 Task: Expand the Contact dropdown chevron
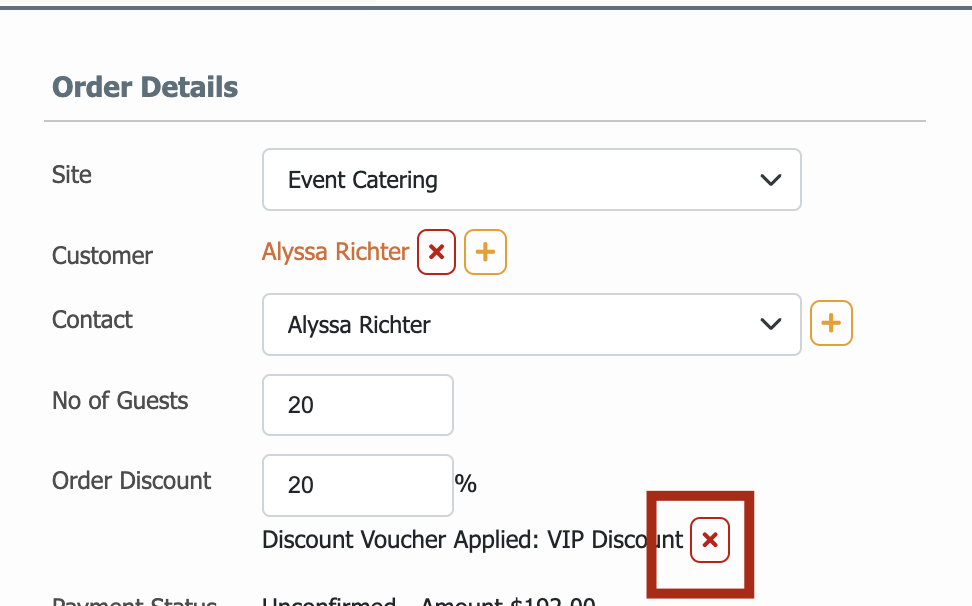click(x=771, y=324)
